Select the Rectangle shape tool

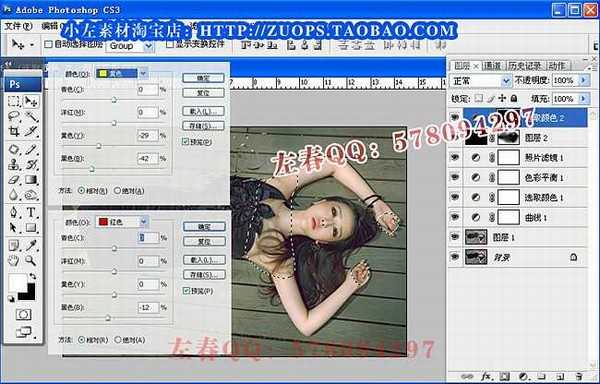(x=31, y=228)
